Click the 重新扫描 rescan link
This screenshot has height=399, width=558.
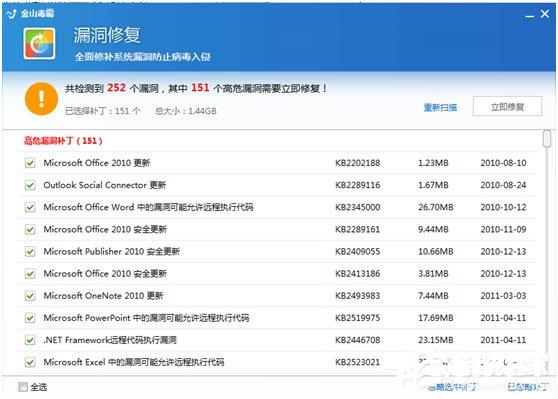coord(440,107)
